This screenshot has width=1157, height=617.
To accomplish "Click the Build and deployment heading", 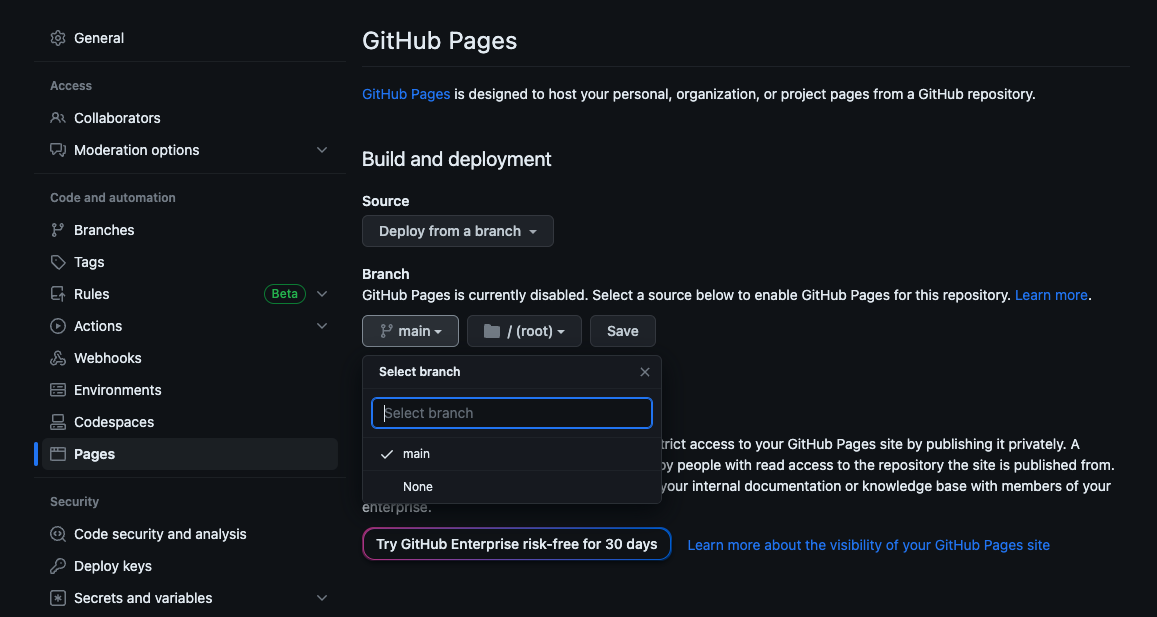I will (x=457, y=159).
